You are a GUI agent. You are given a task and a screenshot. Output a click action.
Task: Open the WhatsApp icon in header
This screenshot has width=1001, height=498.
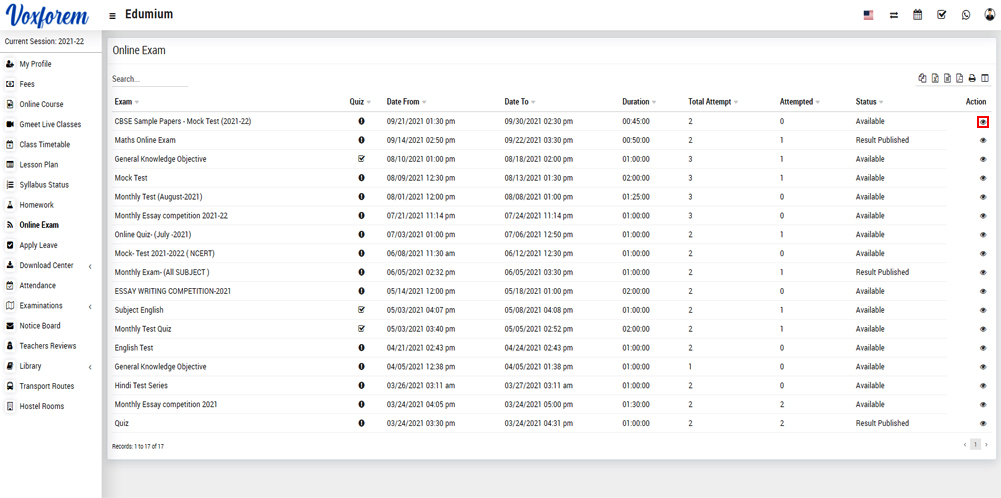[x=965, y=15]
